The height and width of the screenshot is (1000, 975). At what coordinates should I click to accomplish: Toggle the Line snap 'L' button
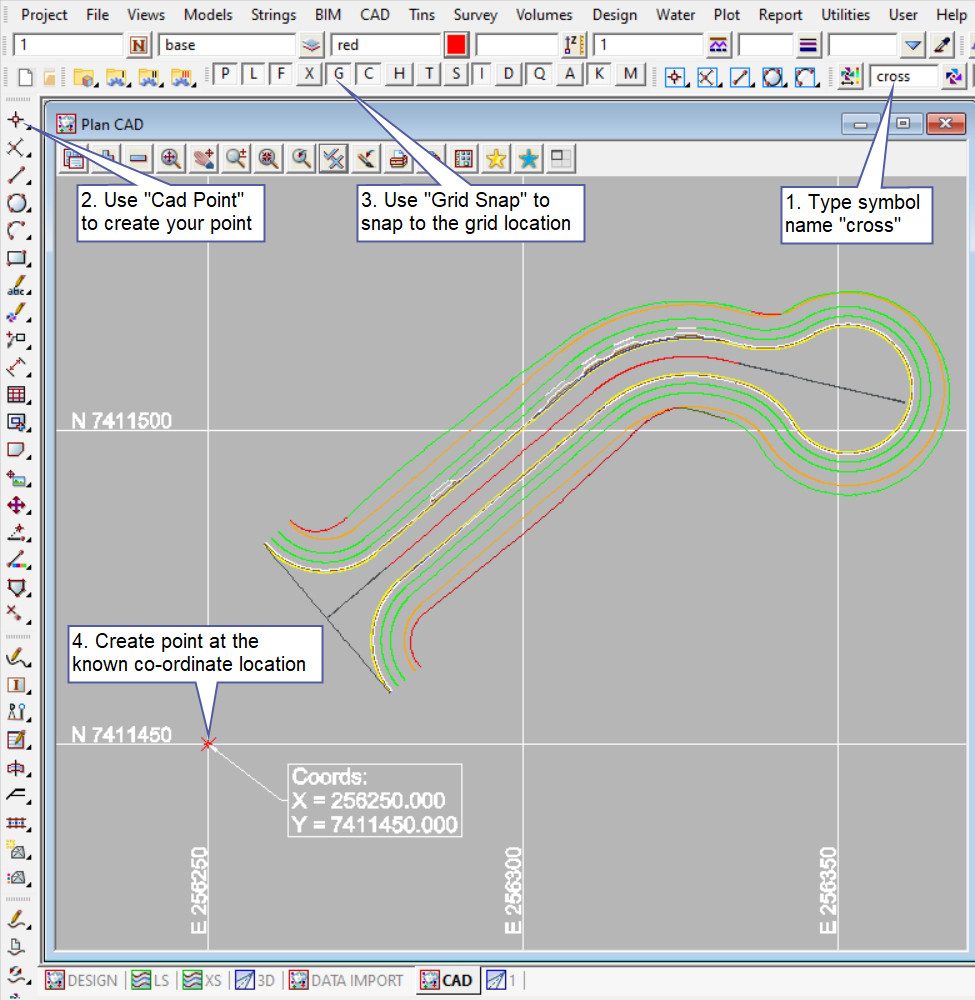click(x=254, y=75)
